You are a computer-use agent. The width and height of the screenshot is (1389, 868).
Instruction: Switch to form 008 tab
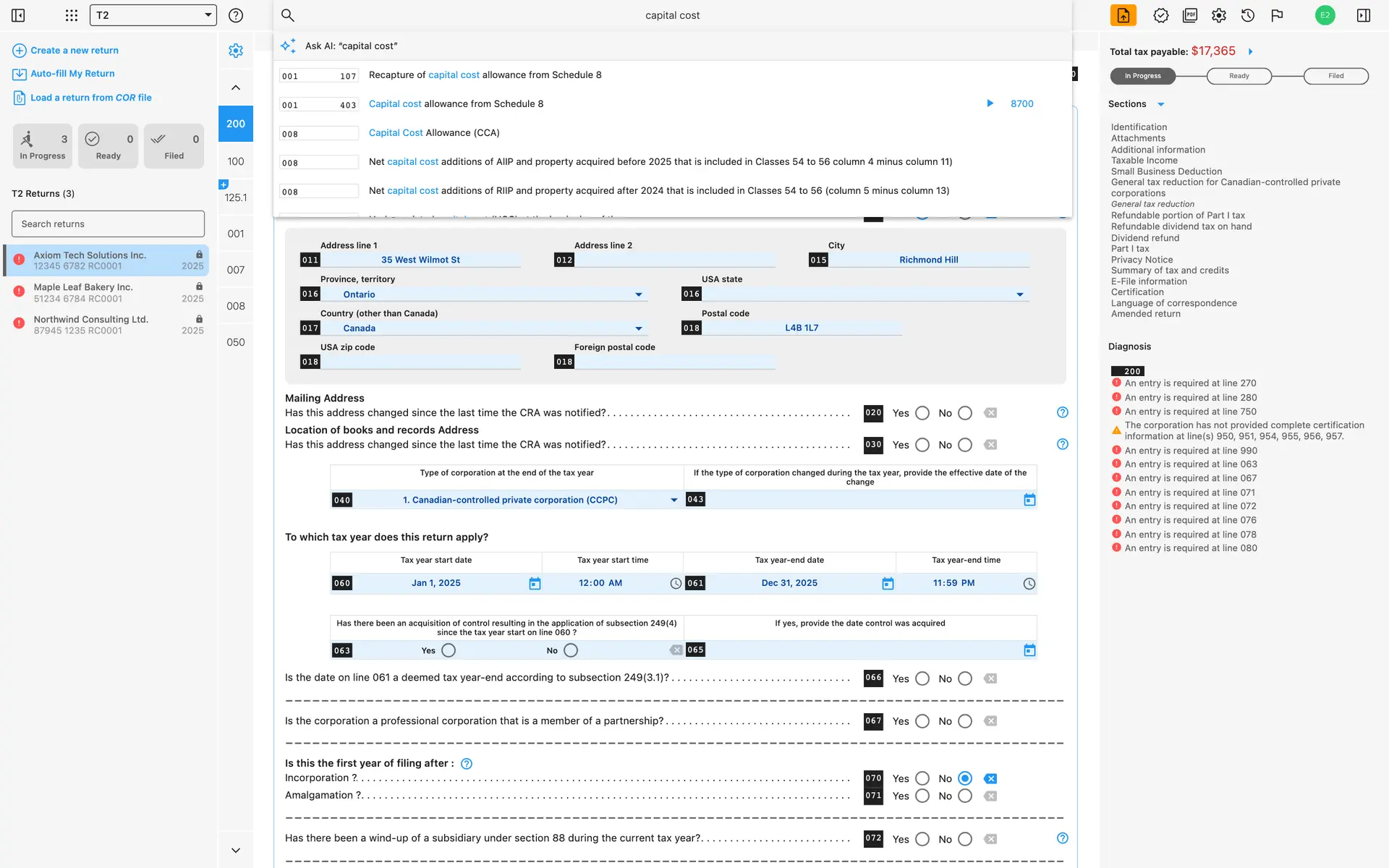(x=236, y=306)
